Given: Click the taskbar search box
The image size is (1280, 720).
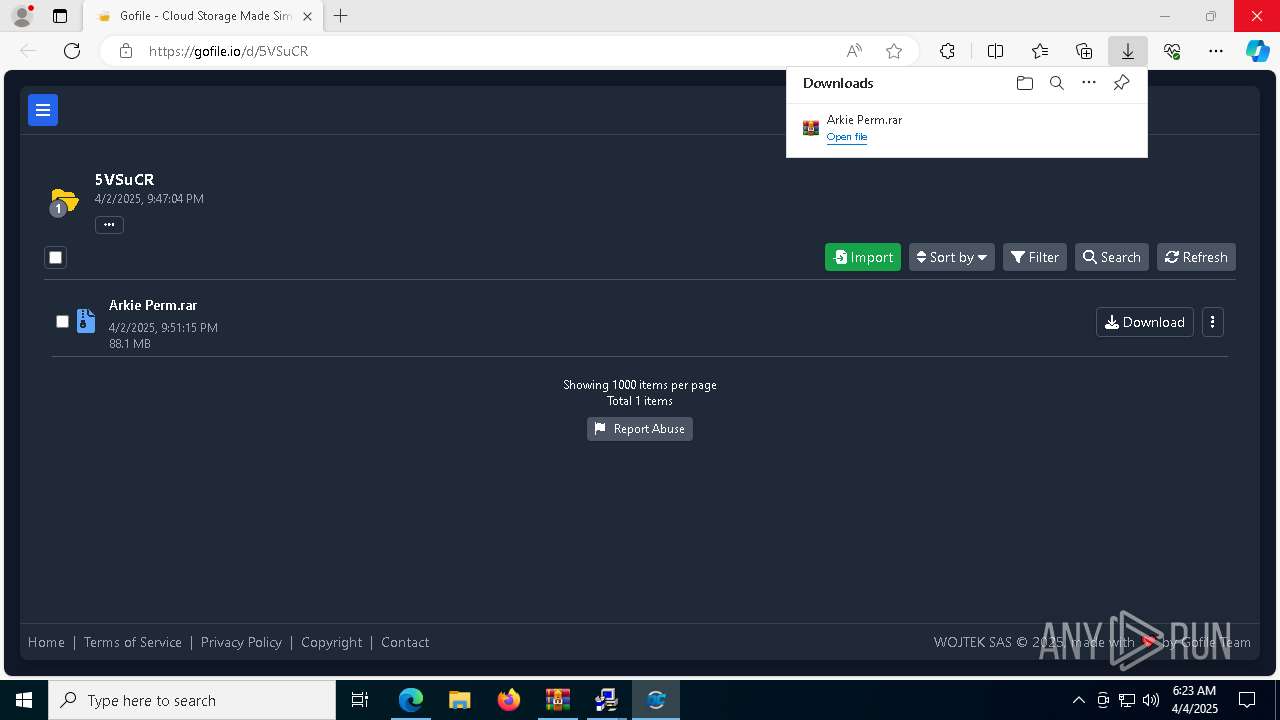Looking at the screenshot, I should [192, 700].
